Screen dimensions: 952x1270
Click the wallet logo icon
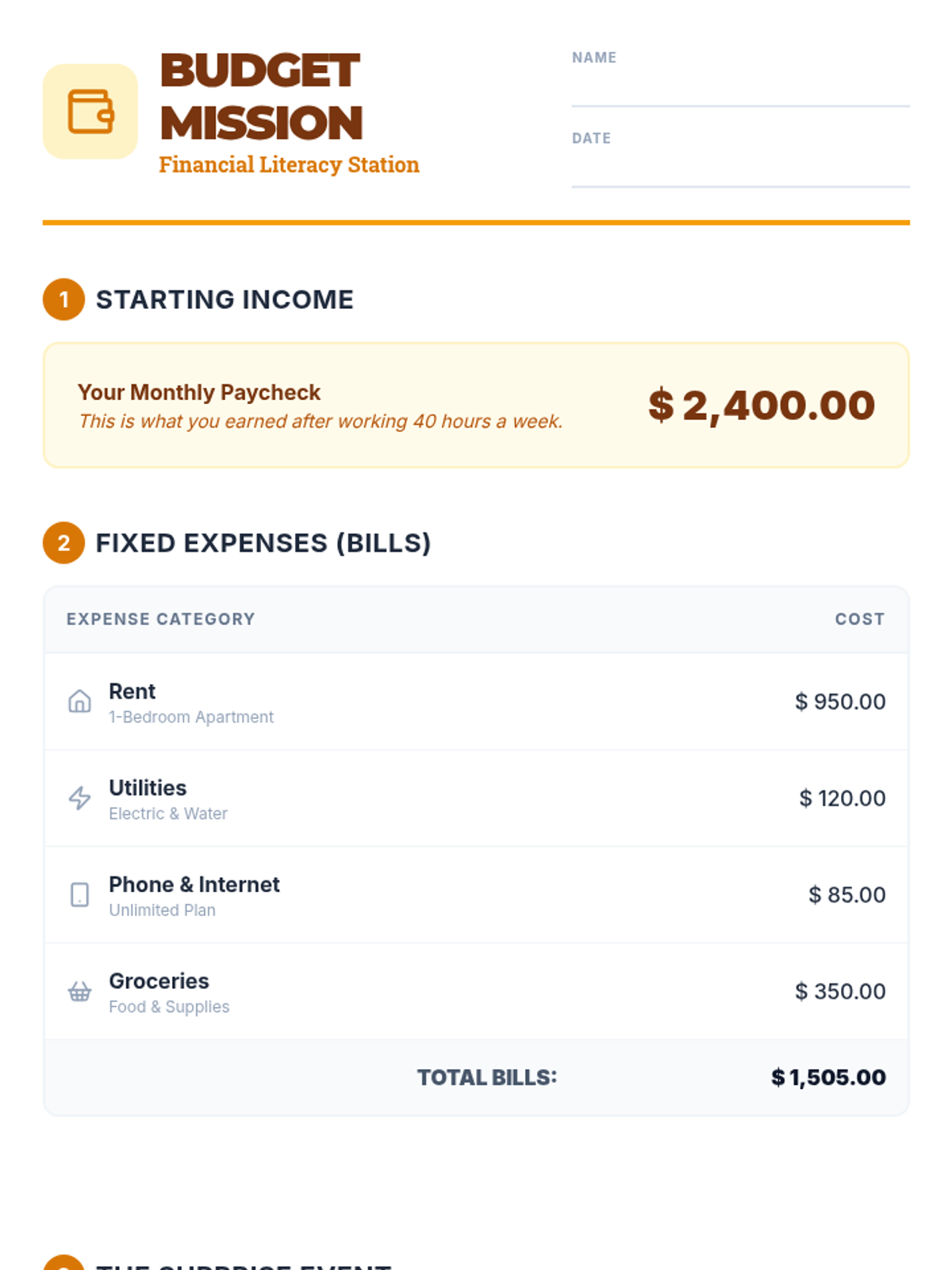(x=90, y=111)
